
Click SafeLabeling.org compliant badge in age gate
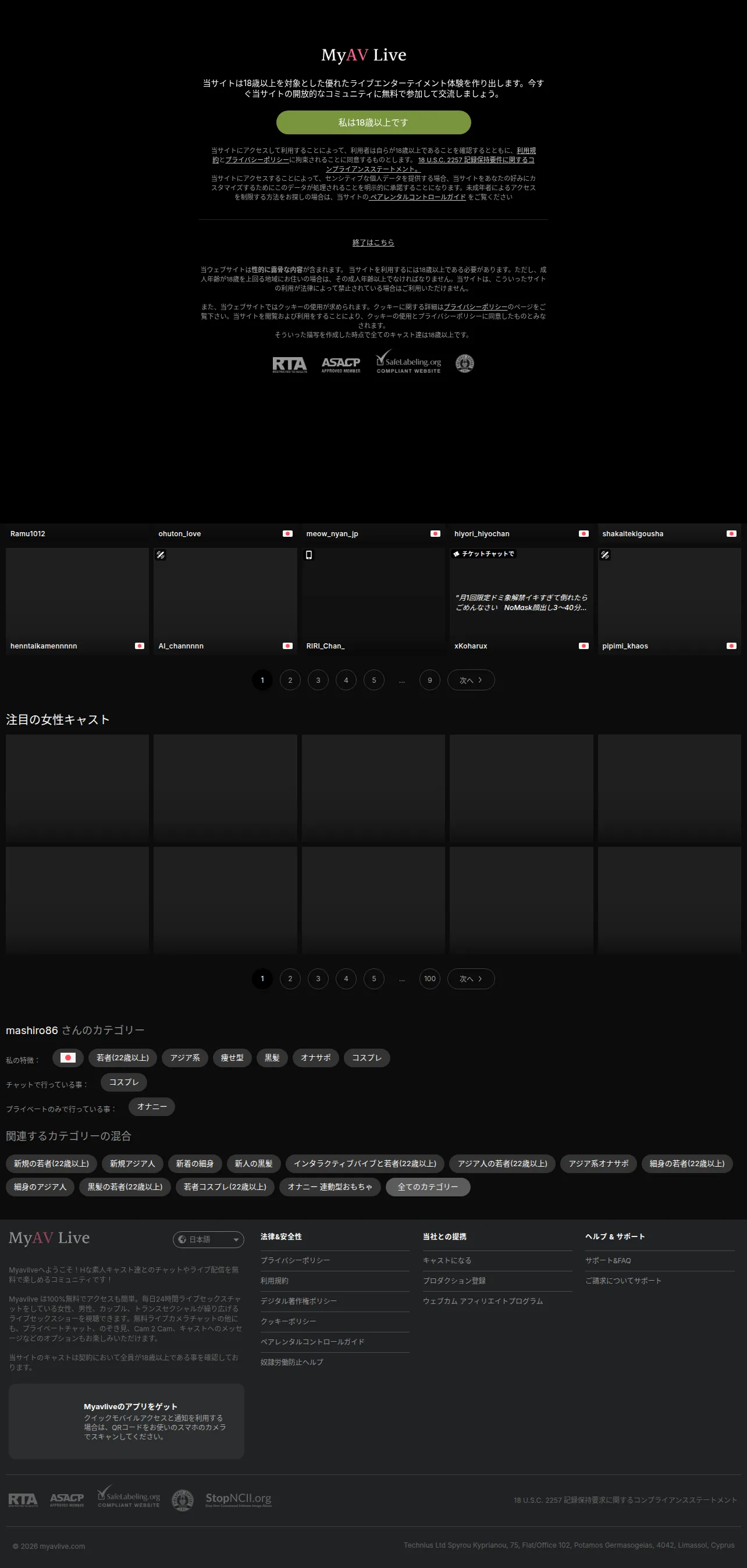click(408, 362)
